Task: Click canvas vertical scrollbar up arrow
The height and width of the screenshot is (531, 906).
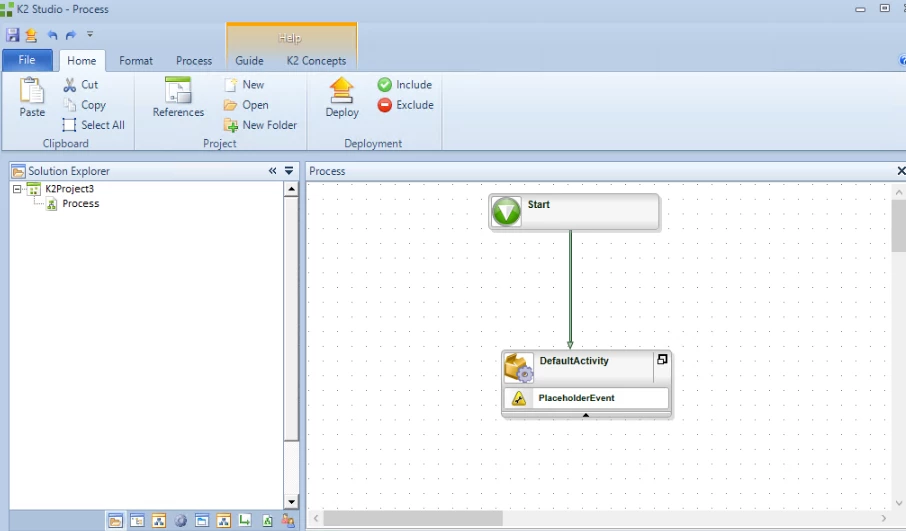Action: 899,191
